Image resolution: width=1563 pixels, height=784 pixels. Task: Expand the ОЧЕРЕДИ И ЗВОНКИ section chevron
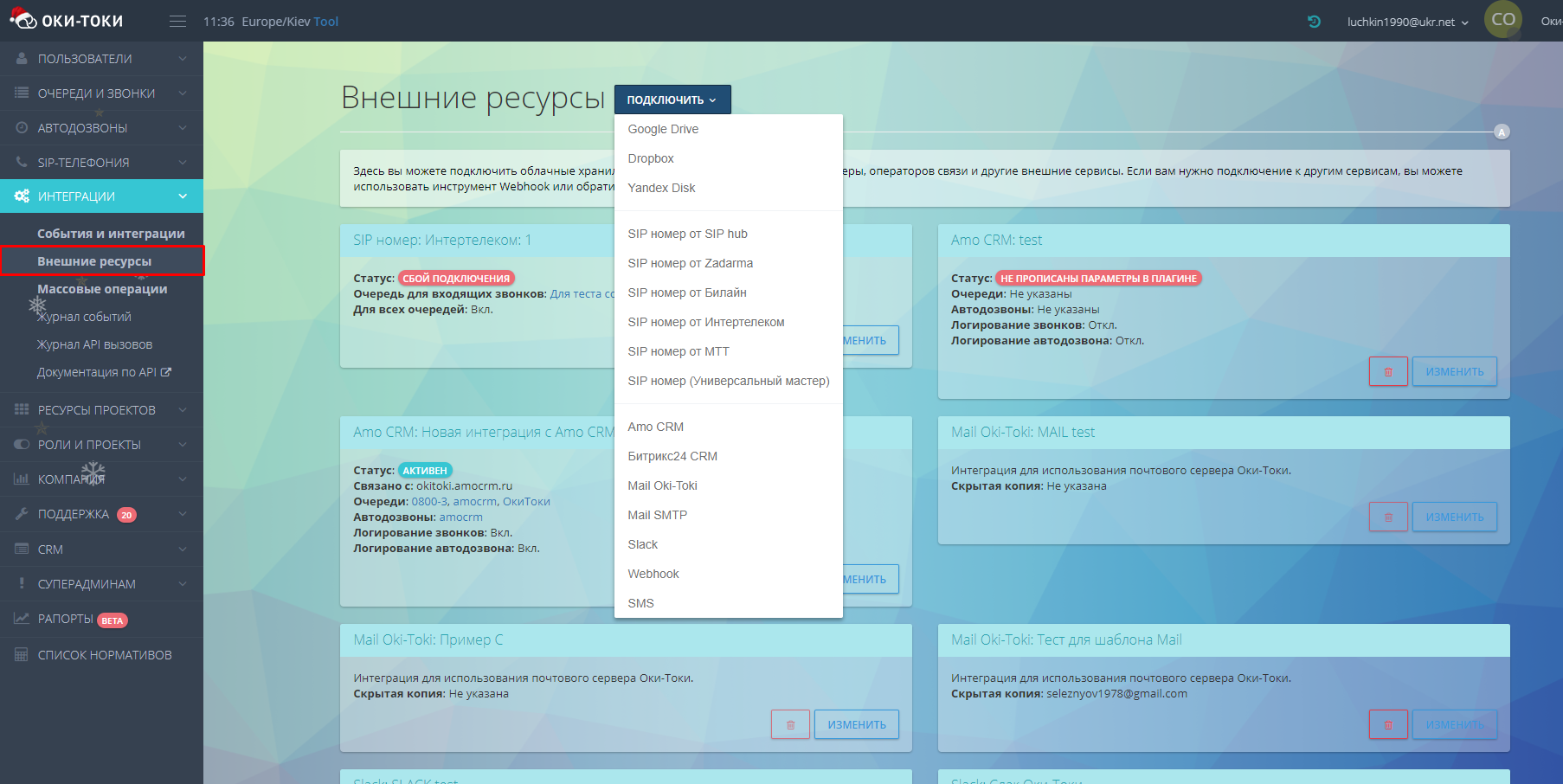pyautogui.click(x=183, y=93)
